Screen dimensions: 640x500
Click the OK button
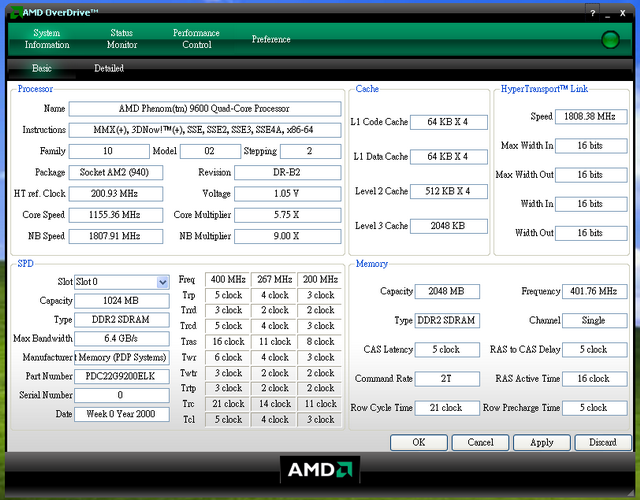[x=419, y=442]
